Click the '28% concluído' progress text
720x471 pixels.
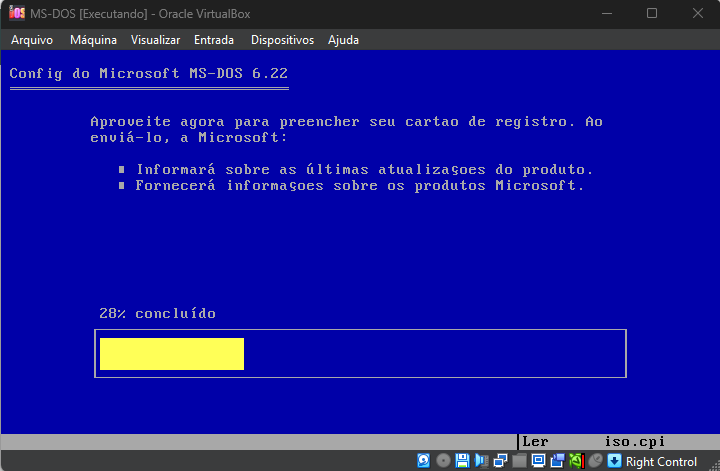click(158, 314)
